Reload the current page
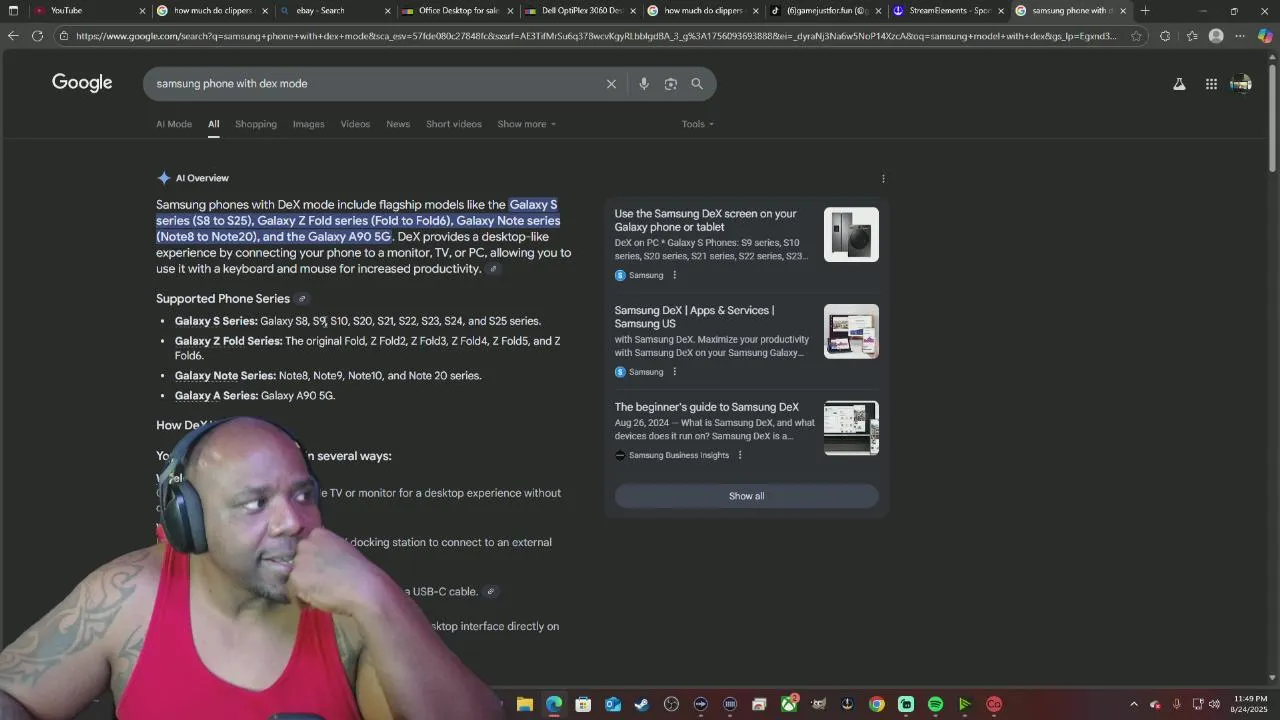Screen dimensions: 1280x720 [37, 36]
